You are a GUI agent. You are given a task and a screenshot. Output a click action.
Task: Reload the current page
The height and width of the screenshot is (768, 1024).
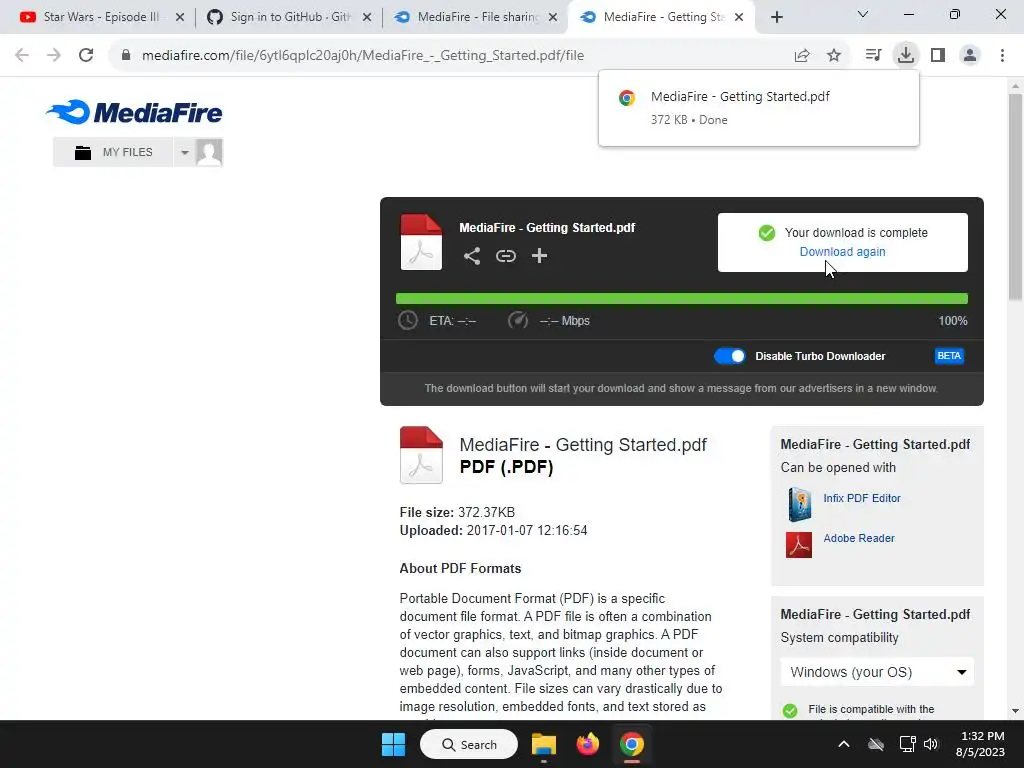click(x=86, y=56)
